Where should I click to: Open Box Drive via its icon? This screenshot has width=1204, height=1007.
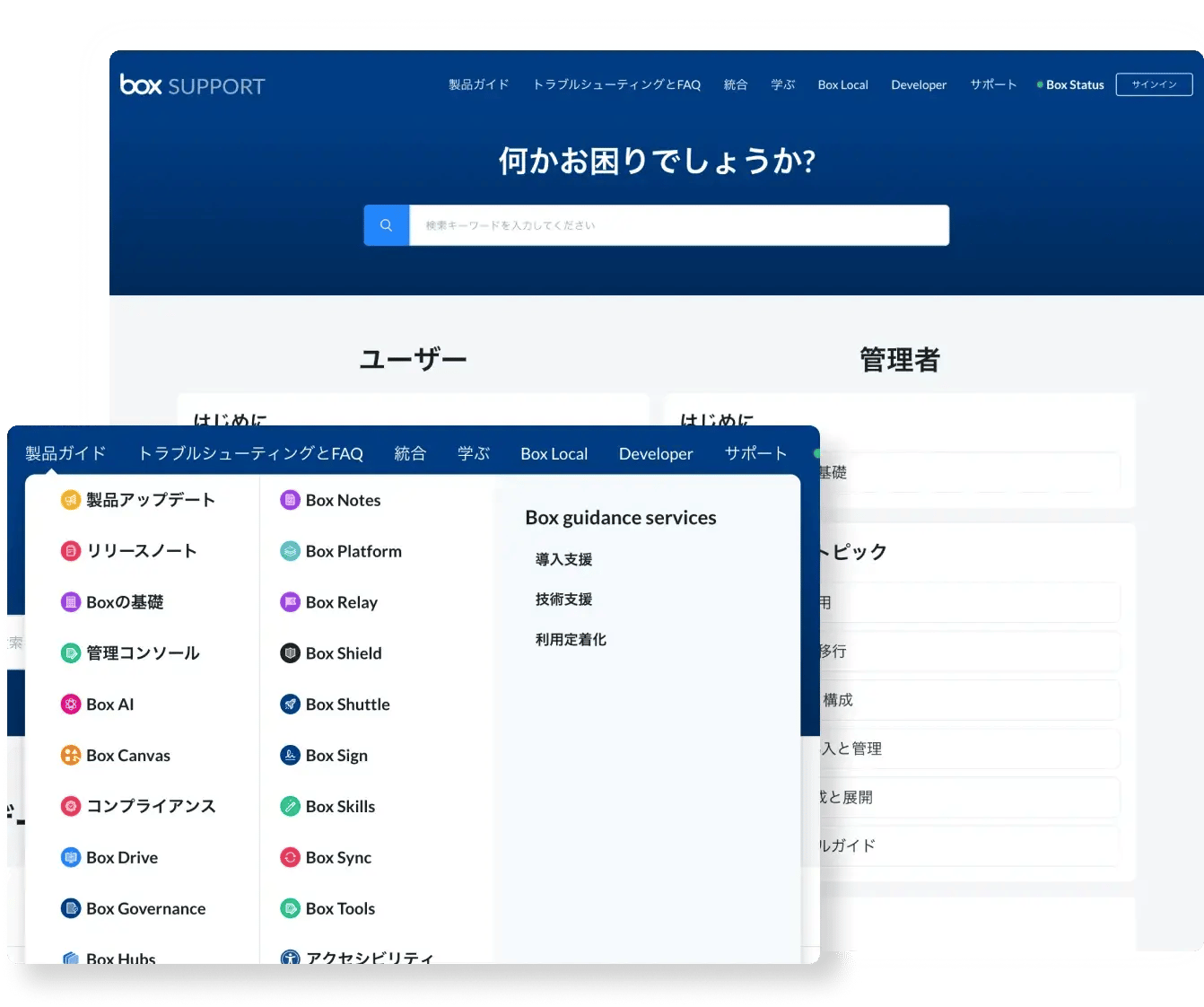tap(70, 857)
